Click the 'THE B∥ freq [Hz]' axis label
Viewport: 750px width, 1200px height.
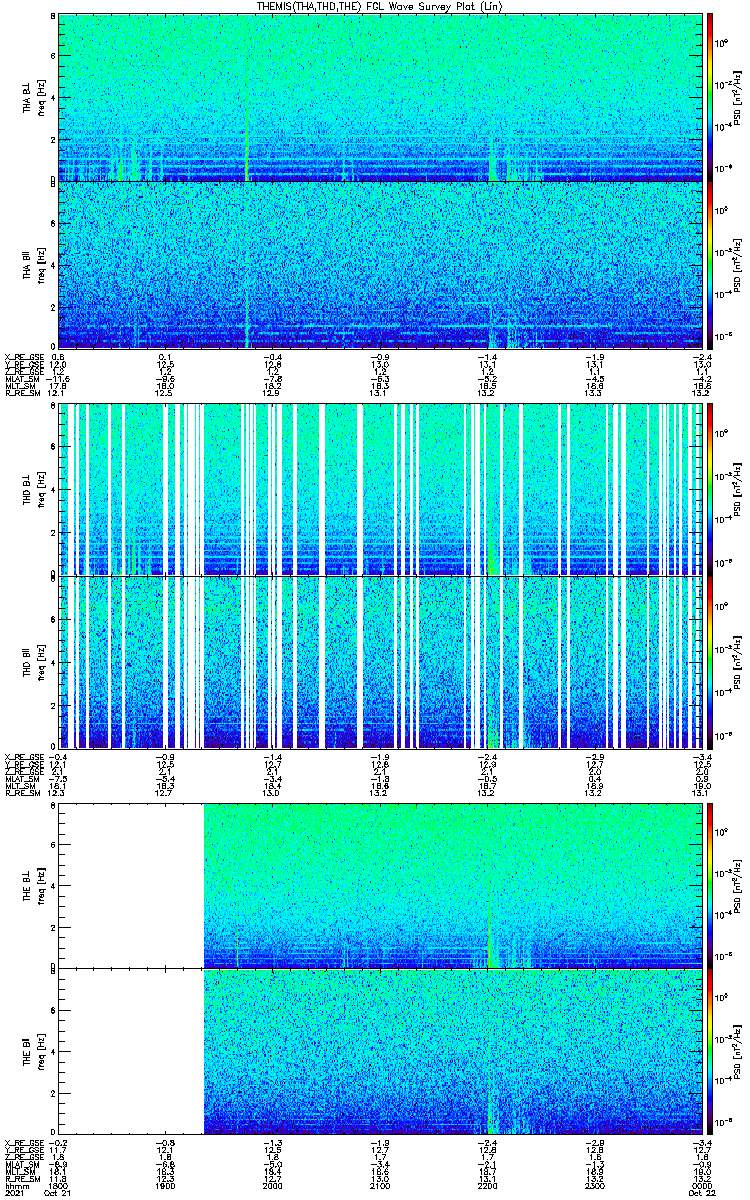34,1051
